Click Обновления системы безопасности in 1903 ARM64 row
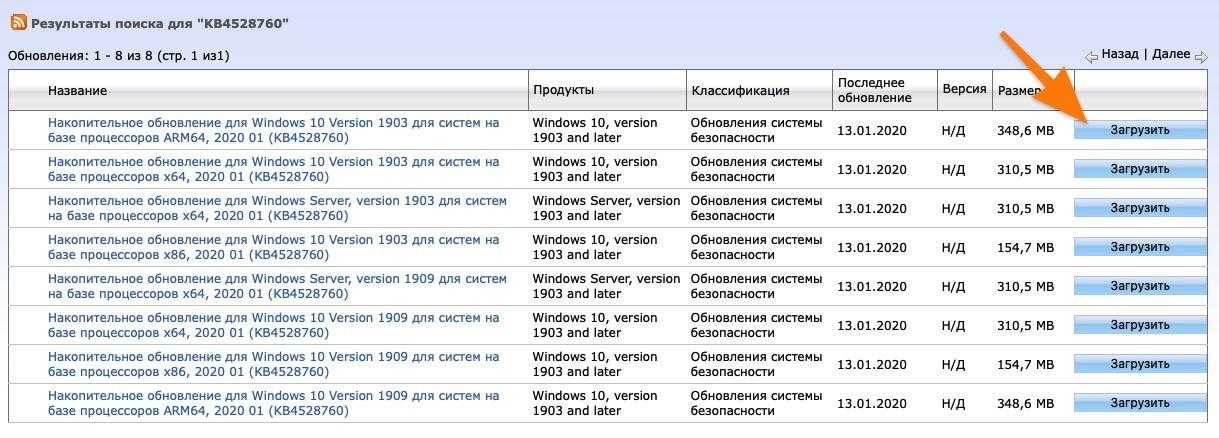The image size is (1219, 438). [x=756, y=130]
